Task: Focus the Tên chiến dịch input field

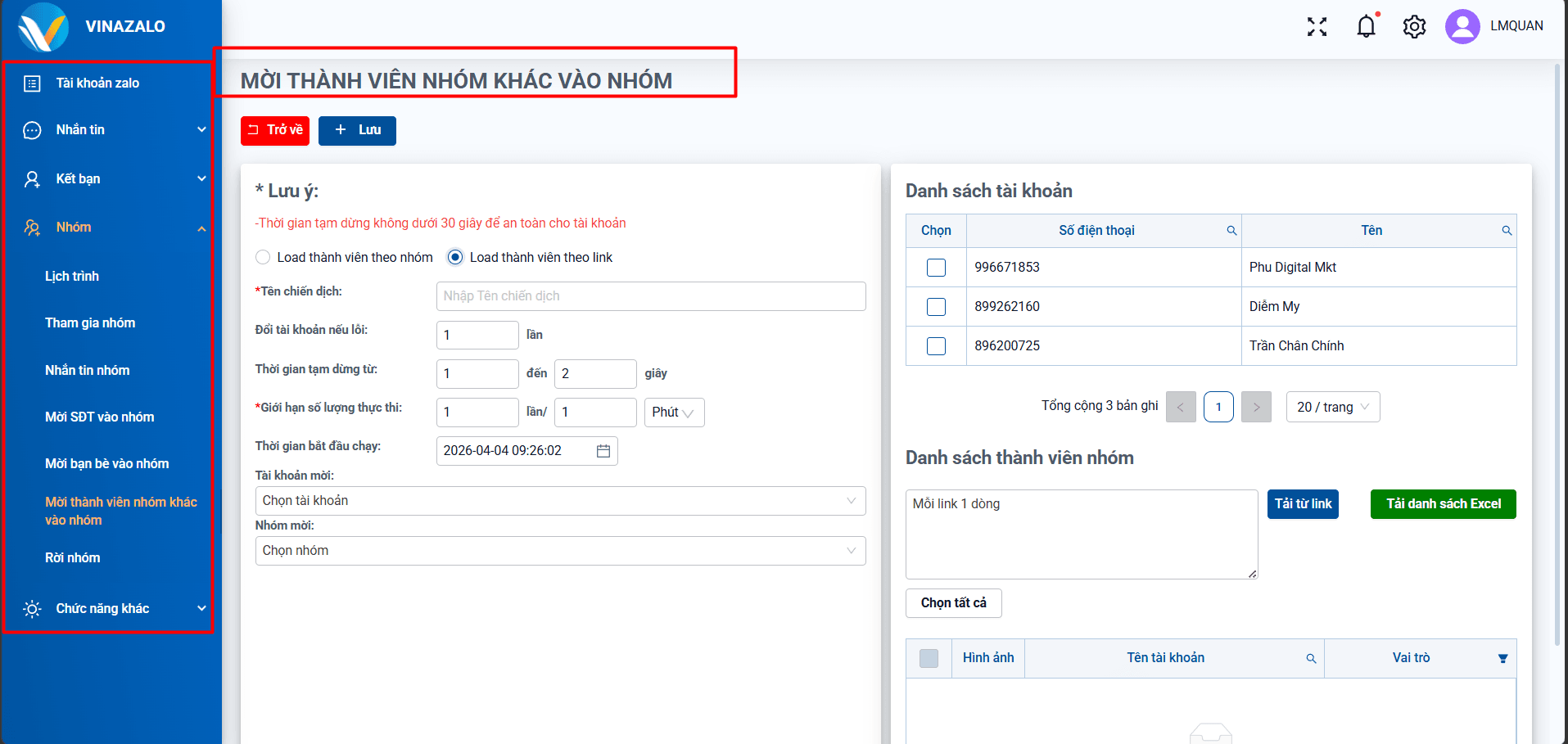Action: click(650, 296)
